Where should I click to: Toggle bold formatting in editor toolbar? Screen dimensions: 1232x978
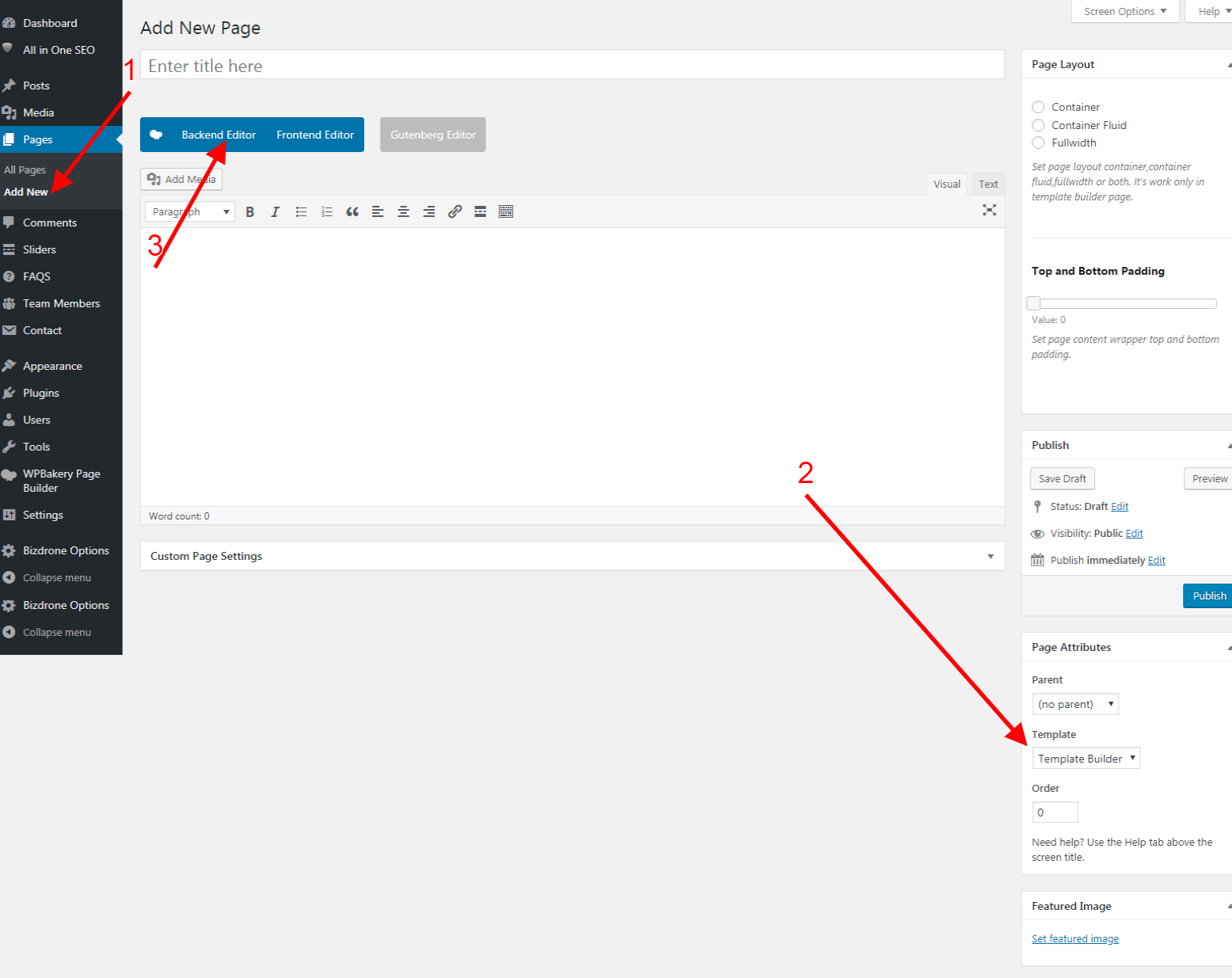coord(250,211)
